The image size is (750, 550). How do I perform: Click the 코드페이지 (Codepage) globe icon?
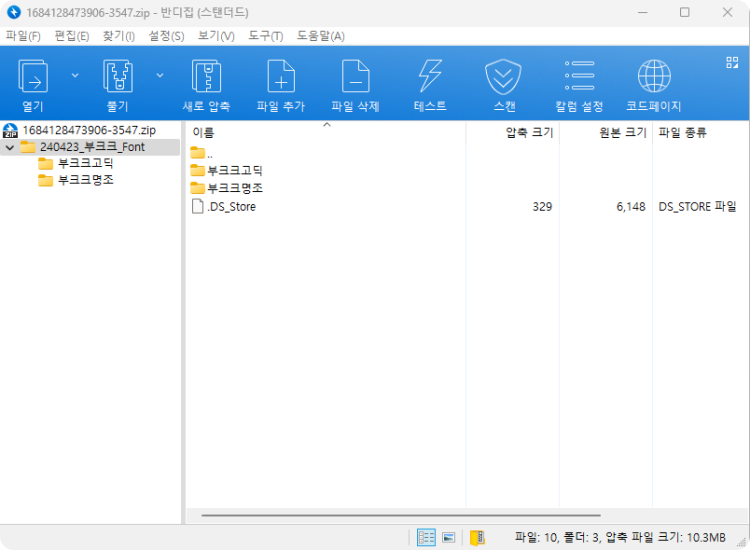point(654,76)
